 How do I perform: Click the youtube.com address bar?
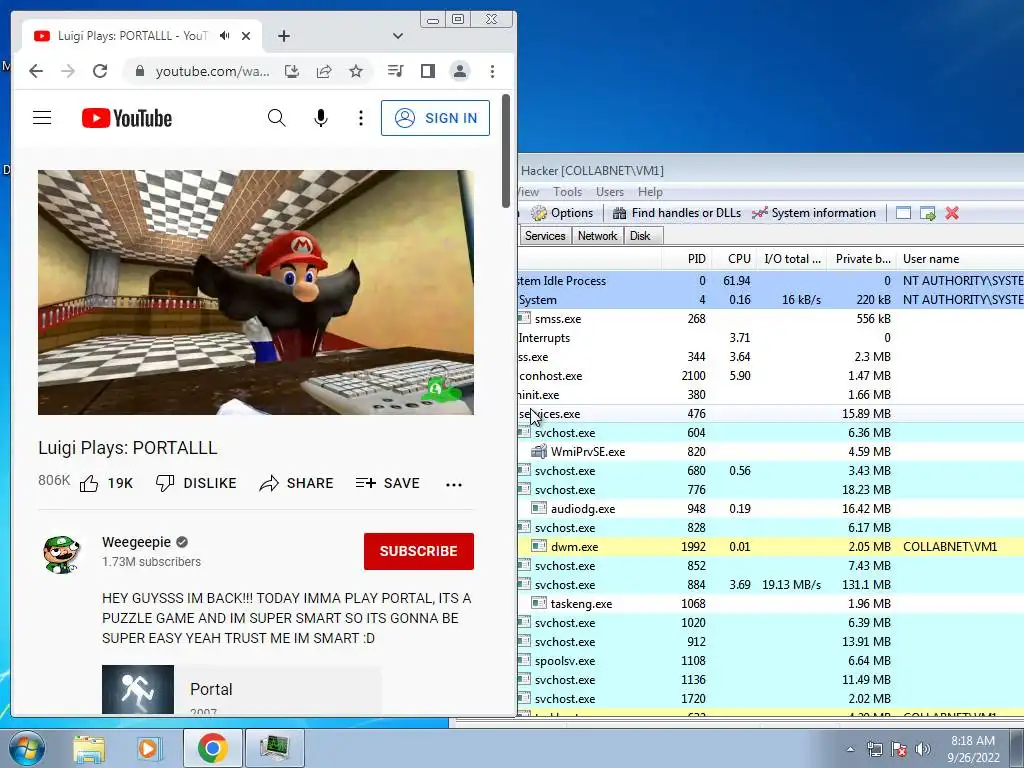[x=212, y=71]
